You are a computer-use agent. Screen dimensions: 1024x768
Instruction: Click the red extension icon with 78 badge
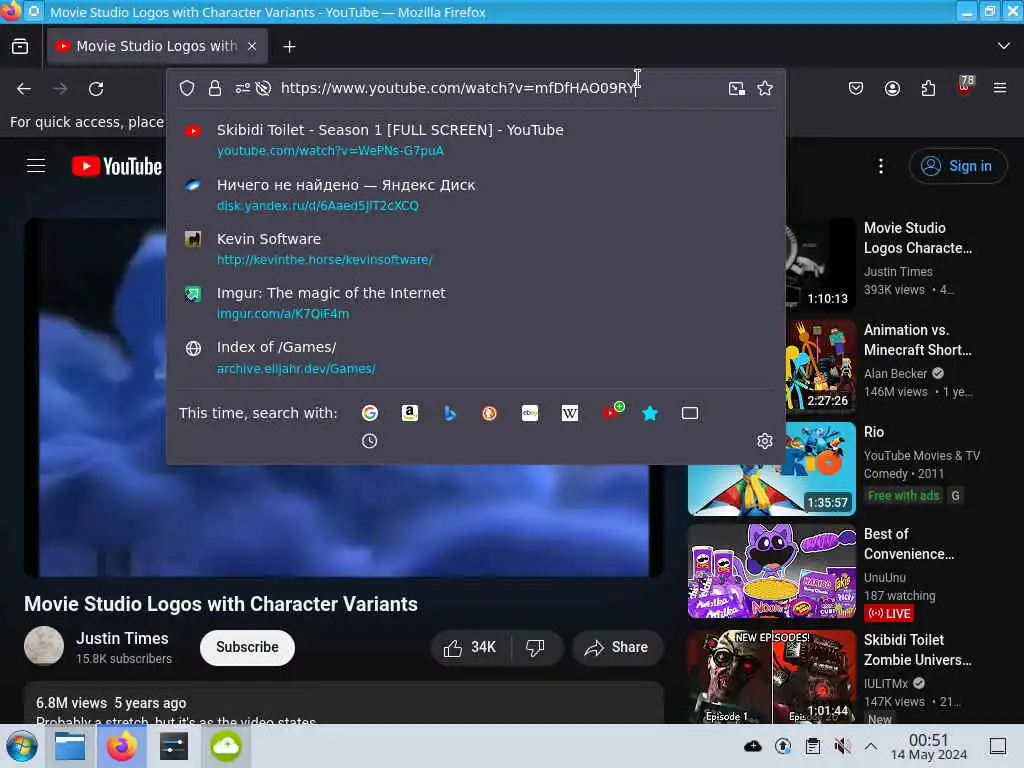(965, 86)
